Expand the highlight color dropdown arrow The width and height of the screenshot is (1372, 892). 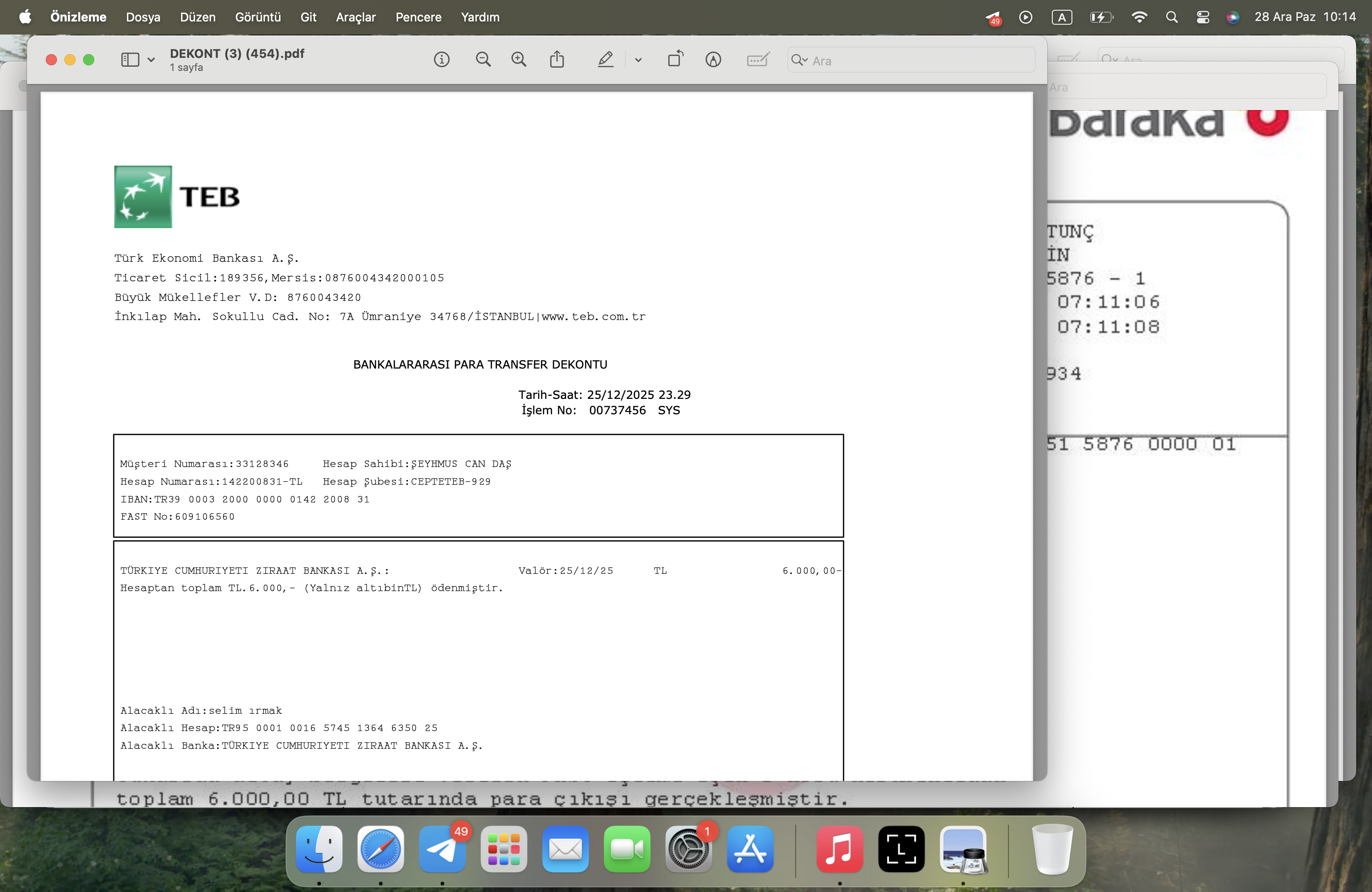(638, 59)
